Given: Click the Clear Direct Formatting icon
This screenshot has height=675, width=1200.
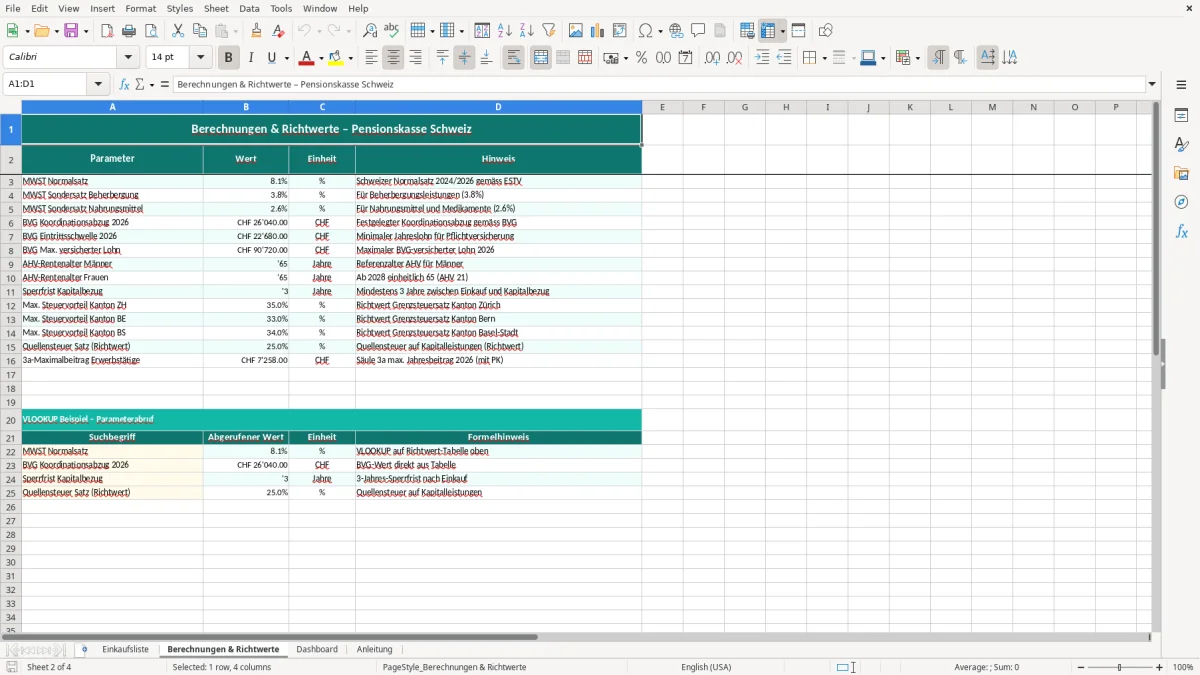Looking at the screenshot, I should (279, 31).
